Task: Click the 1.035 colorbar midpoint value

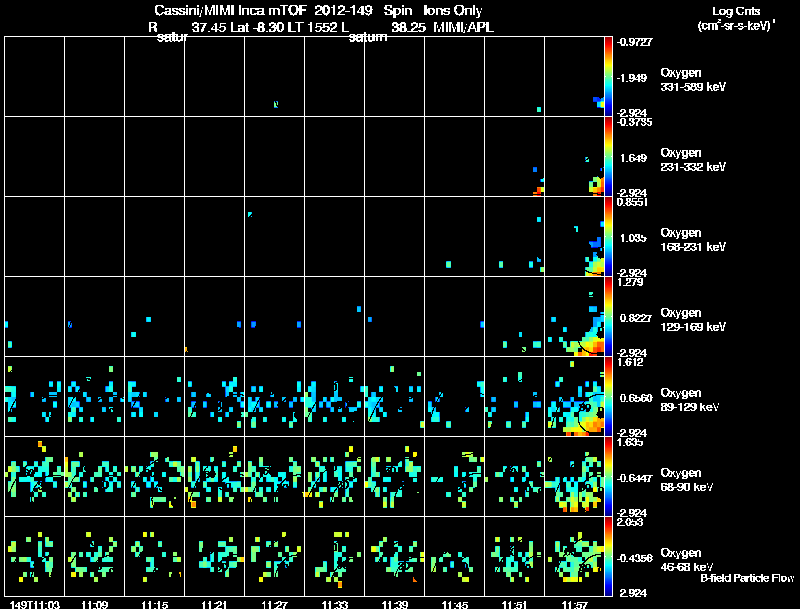Action: tap(633, 238)
